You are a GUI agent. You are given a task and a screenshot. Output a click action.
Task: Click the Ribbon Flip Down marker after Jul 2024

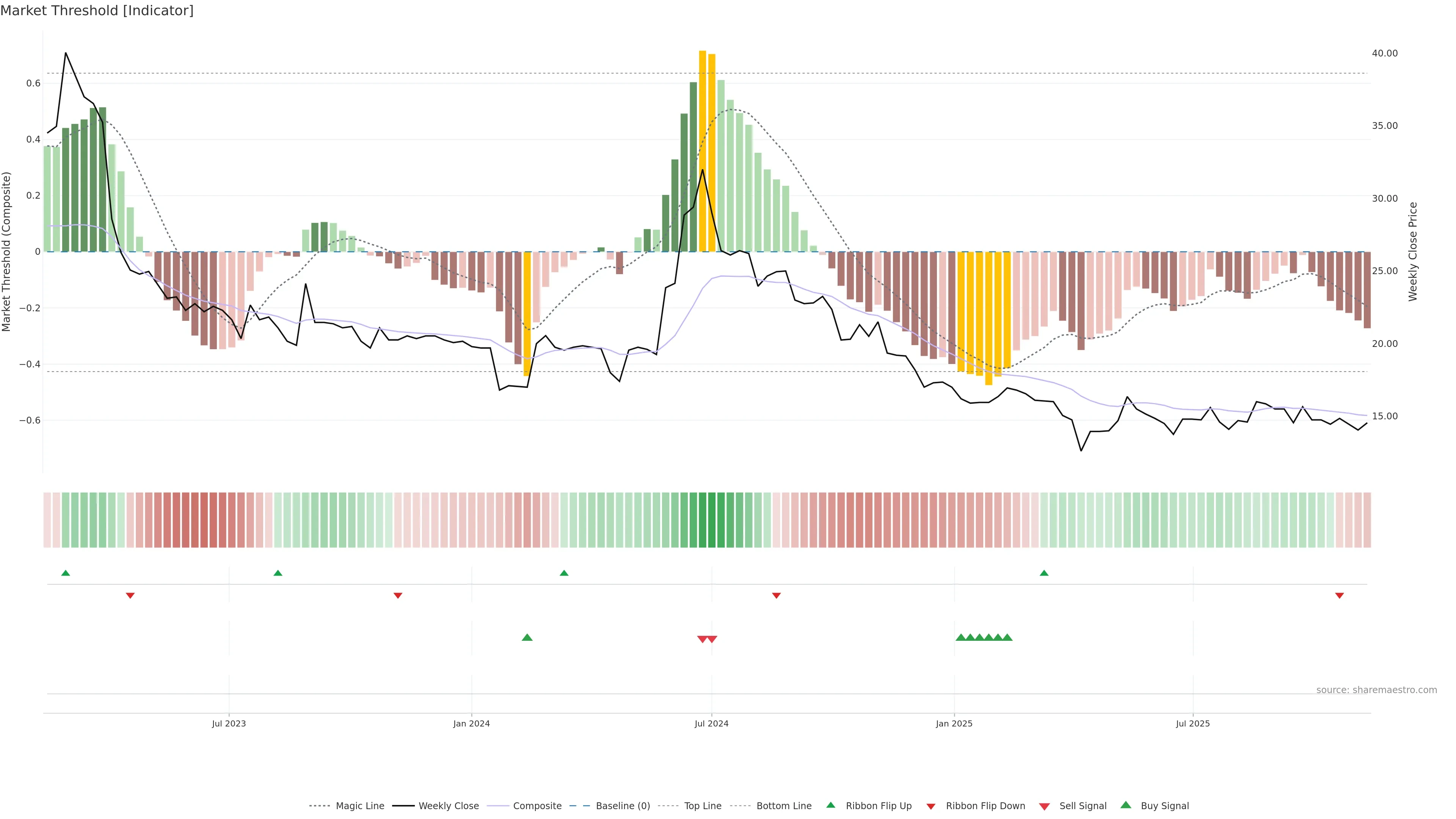point(776,596)
